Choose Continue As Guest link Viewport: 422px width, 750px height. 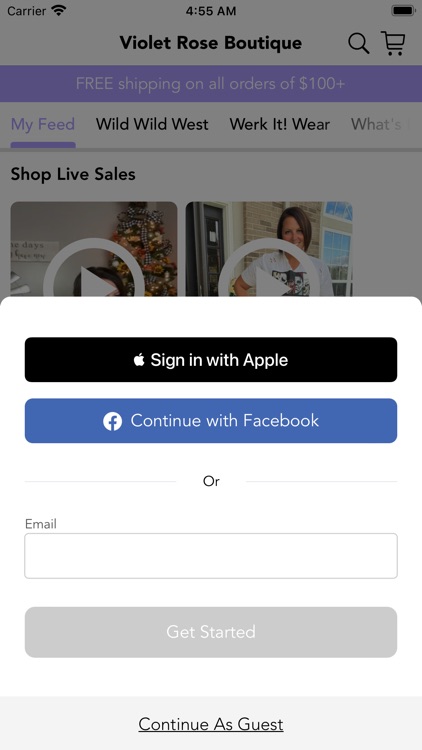[211, 724]
